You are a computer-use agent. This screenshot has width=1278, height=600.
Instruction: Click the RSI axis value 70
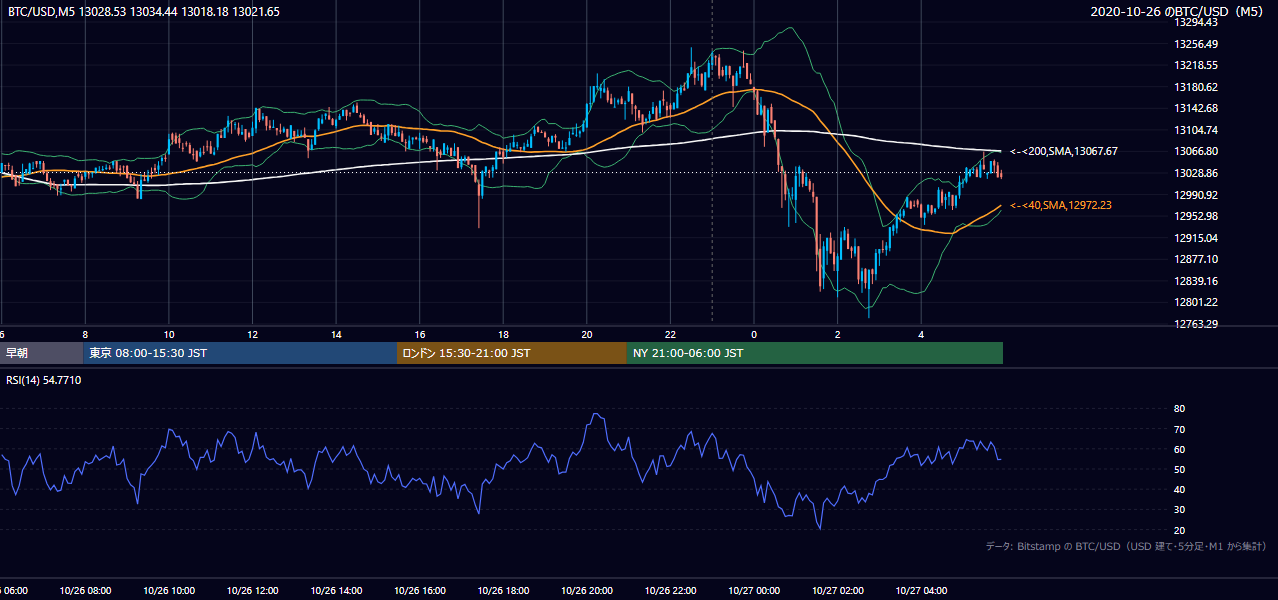pyautogui.click(x=1179, y=429)
